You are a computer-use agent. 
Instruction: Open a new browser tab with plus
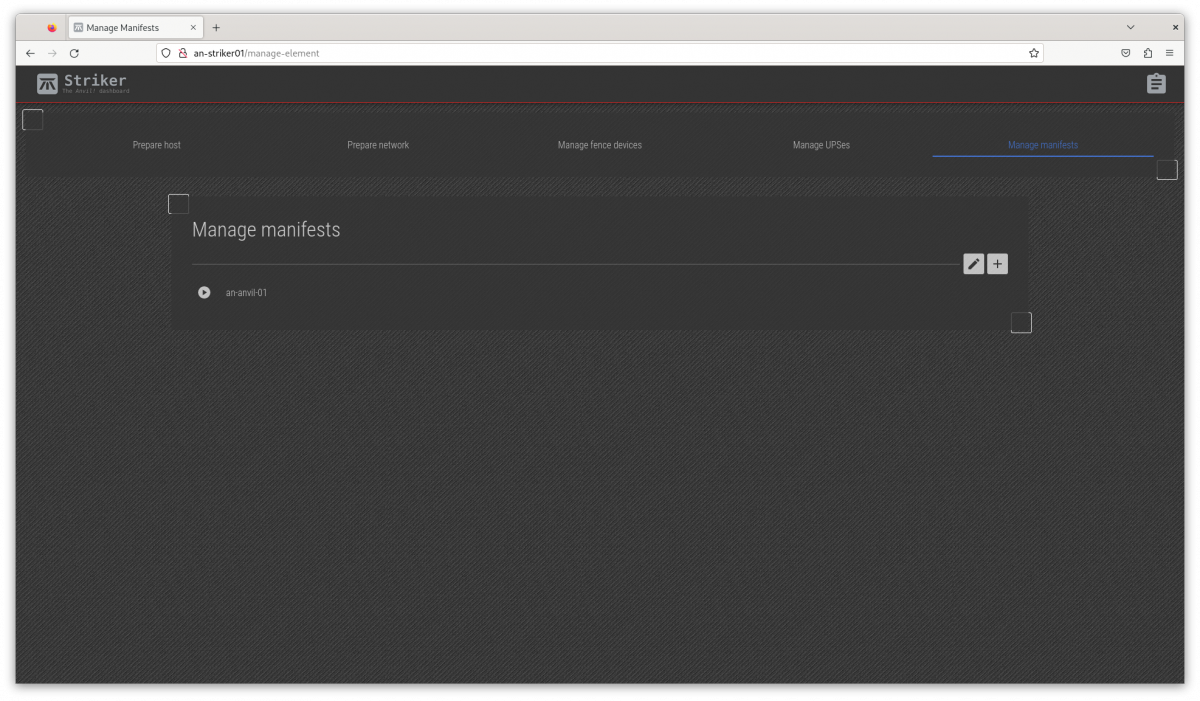pyautogui.click(x=216, y=28)
